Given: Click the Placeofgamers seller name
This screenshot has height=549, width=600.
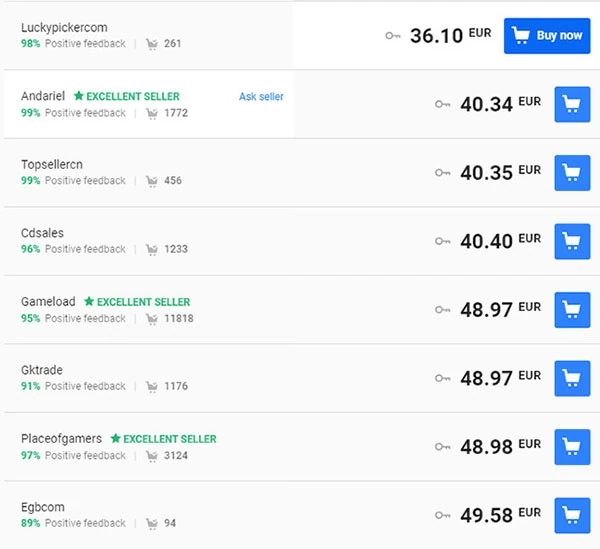Looking at the screenshot, I should [62, 438].
